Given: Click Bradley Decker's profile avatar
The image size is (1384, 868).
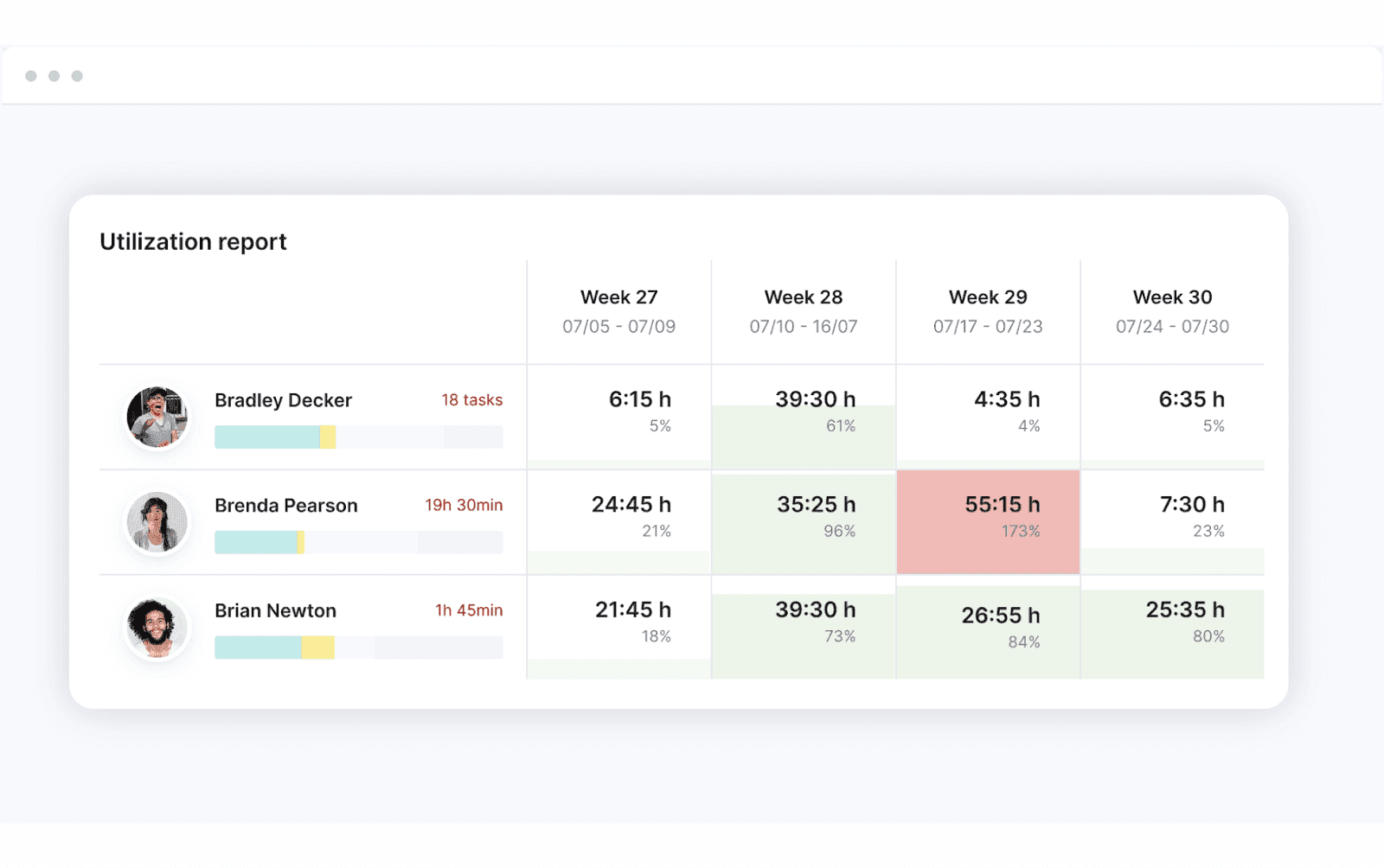Looking at the screenshot, I should (157, 416).
